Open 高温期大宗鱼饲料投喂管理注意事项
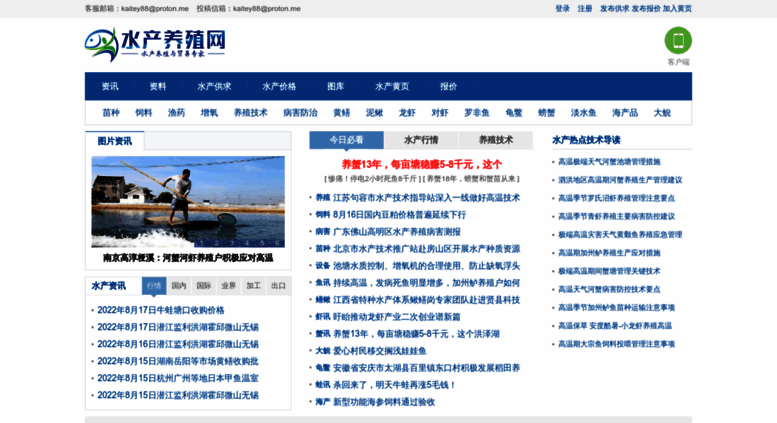Viewport: 777px width, 423px height. click(616, 344)
